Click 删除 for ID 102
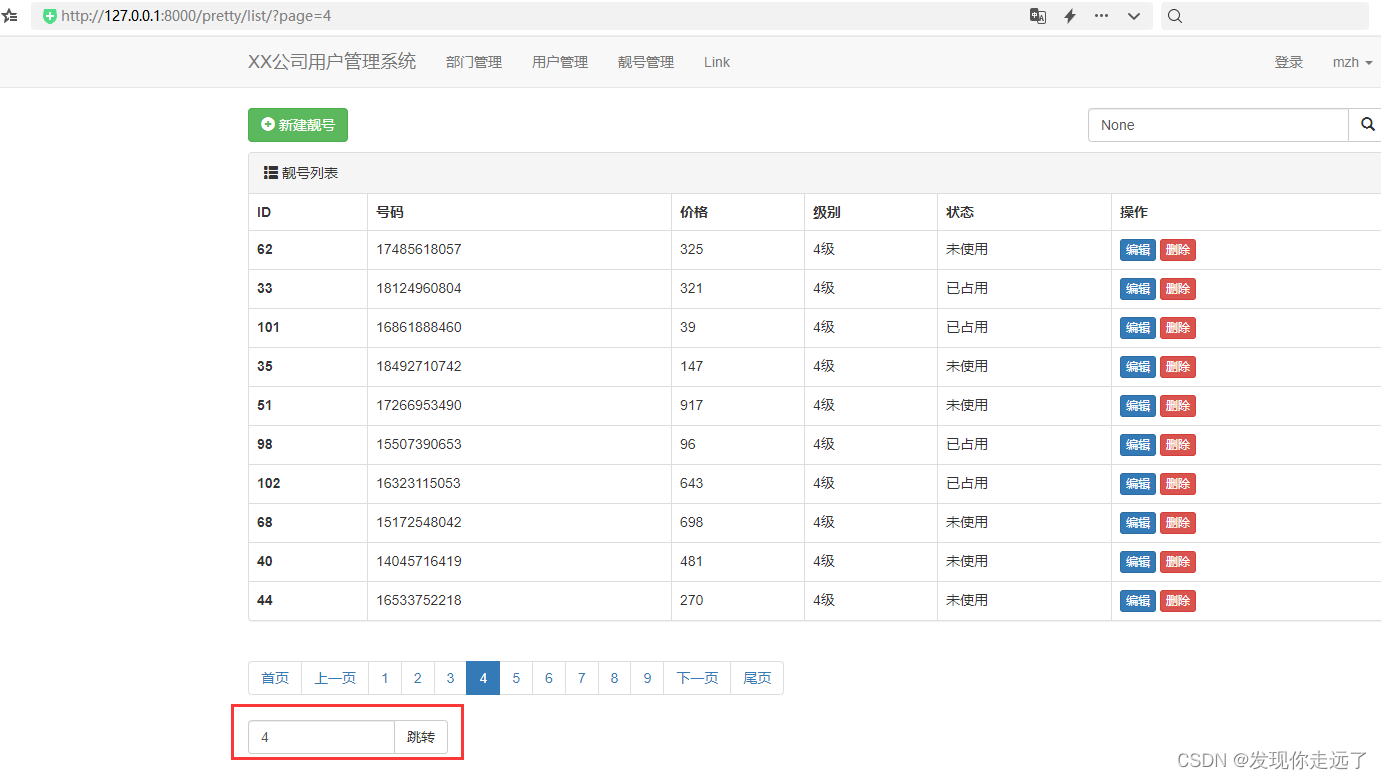The image size is (1381, 779). coord(1178,484)
